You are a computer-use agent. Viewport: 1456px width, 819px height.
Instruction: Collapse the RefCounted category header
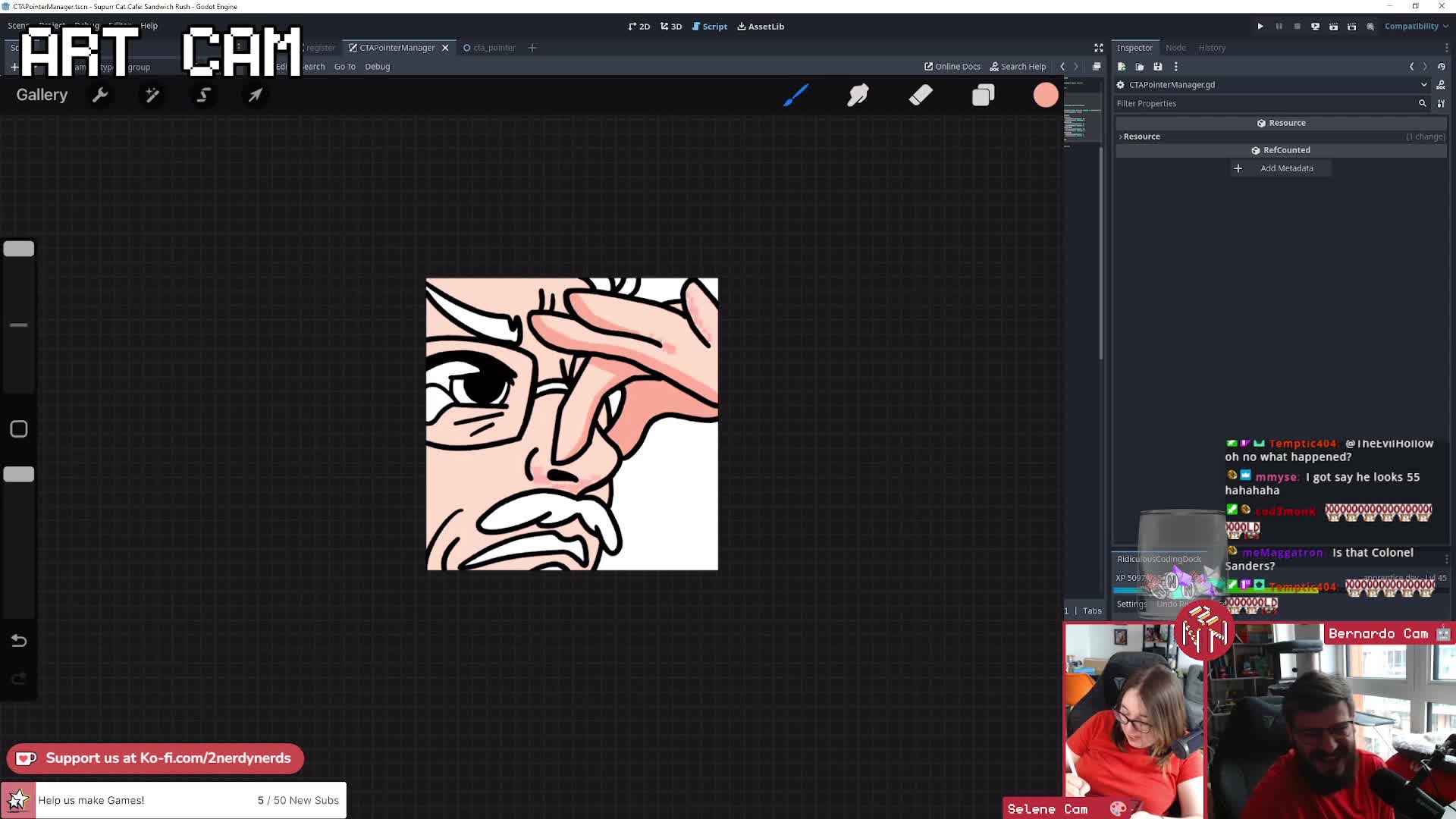coord(1282,150)
